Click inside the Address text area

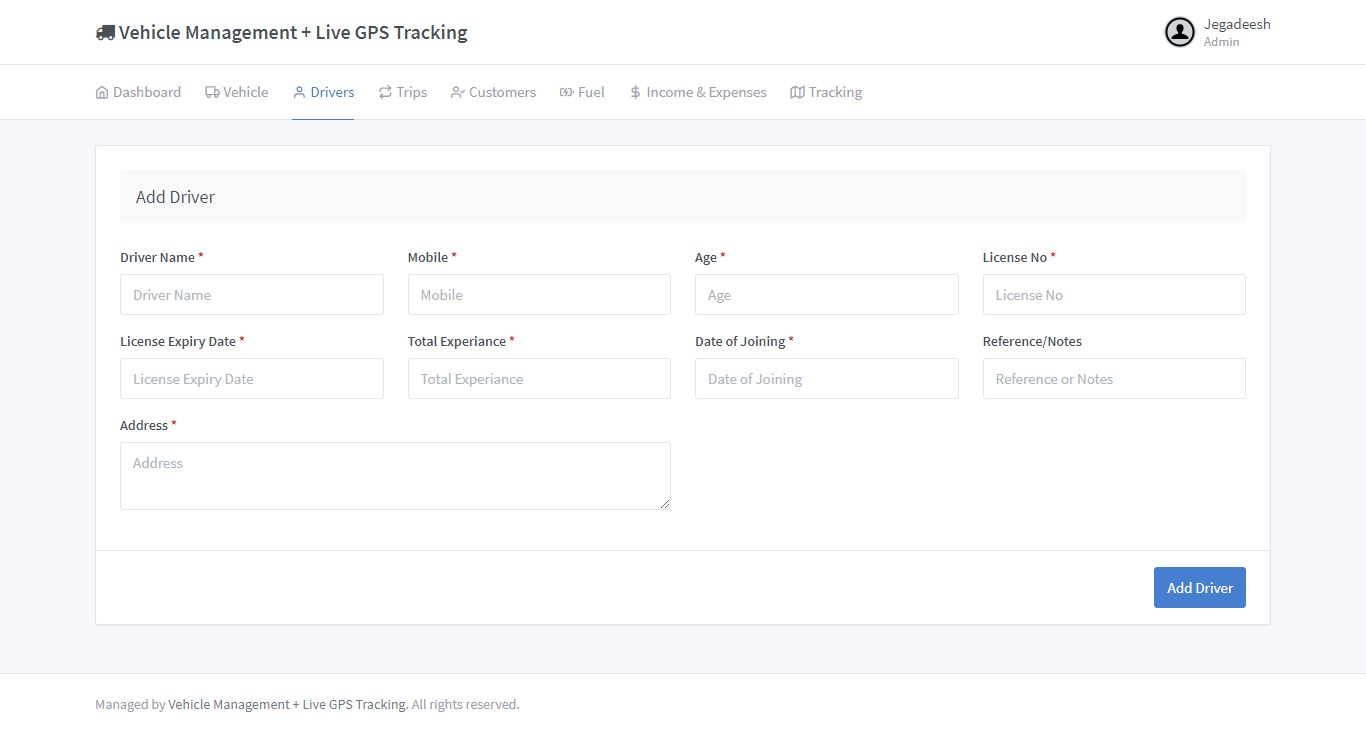395,476
